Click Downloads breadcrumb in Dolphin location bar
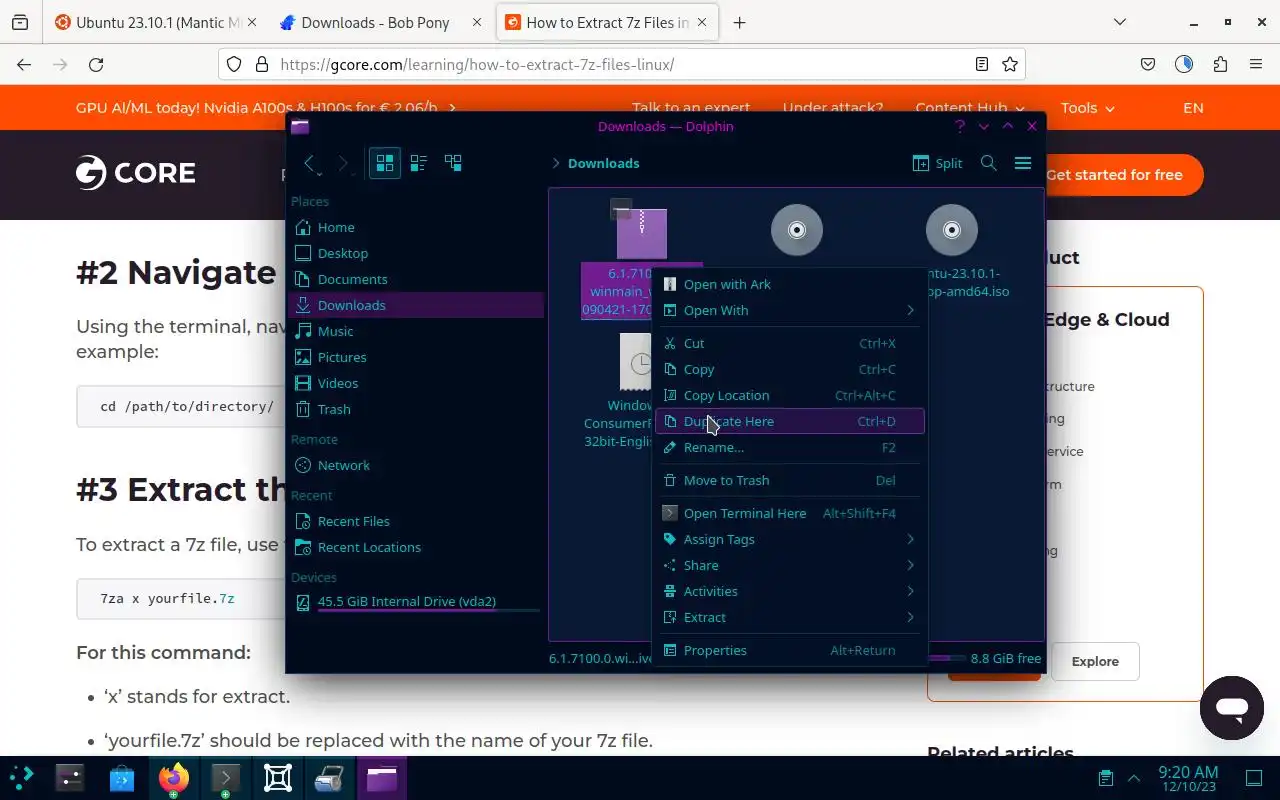This screenshot has width=1280, height=800. (603, 163)
